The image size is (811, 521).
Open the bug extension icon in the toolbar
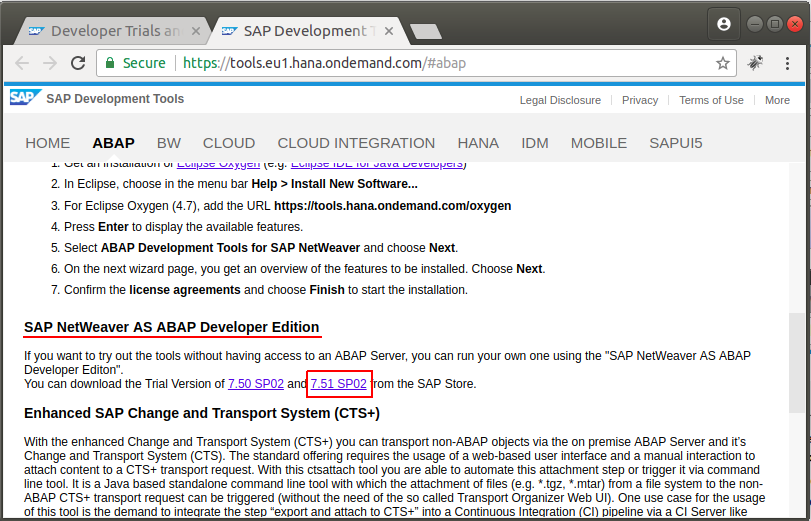coord(755,63)
